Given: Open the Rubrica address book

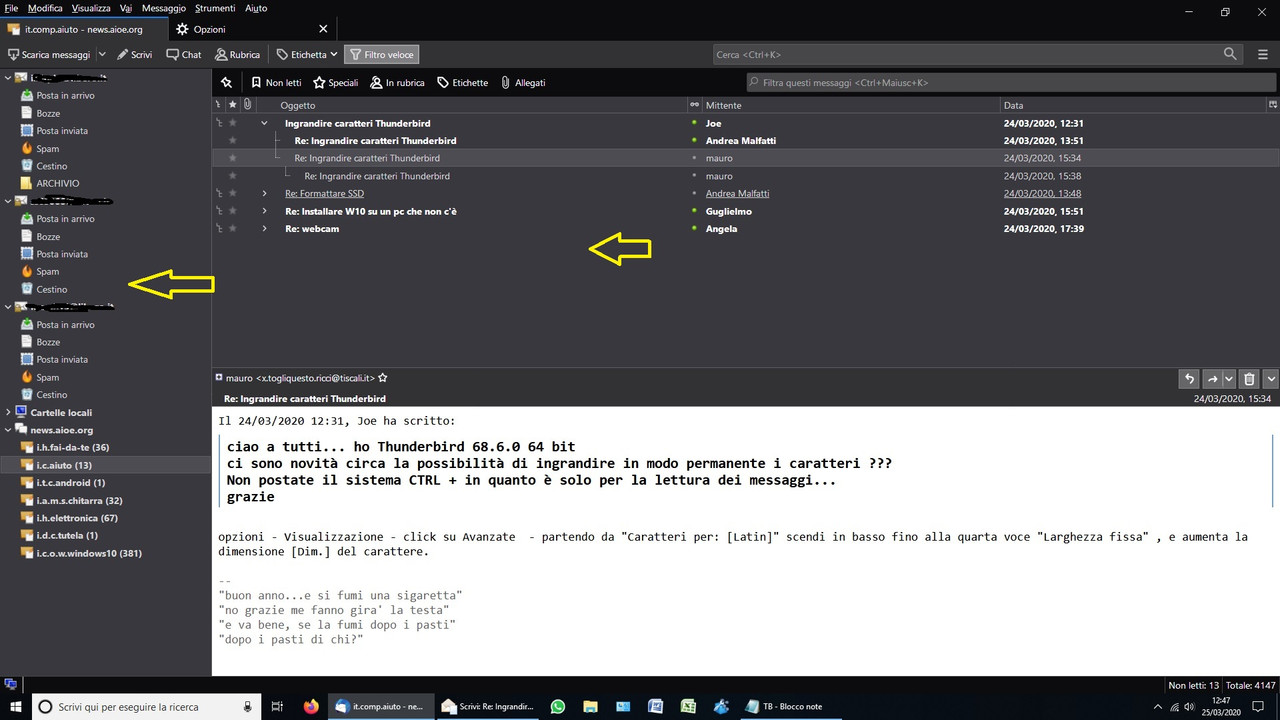Looking at the screenshot, I should tap(237, 55).
